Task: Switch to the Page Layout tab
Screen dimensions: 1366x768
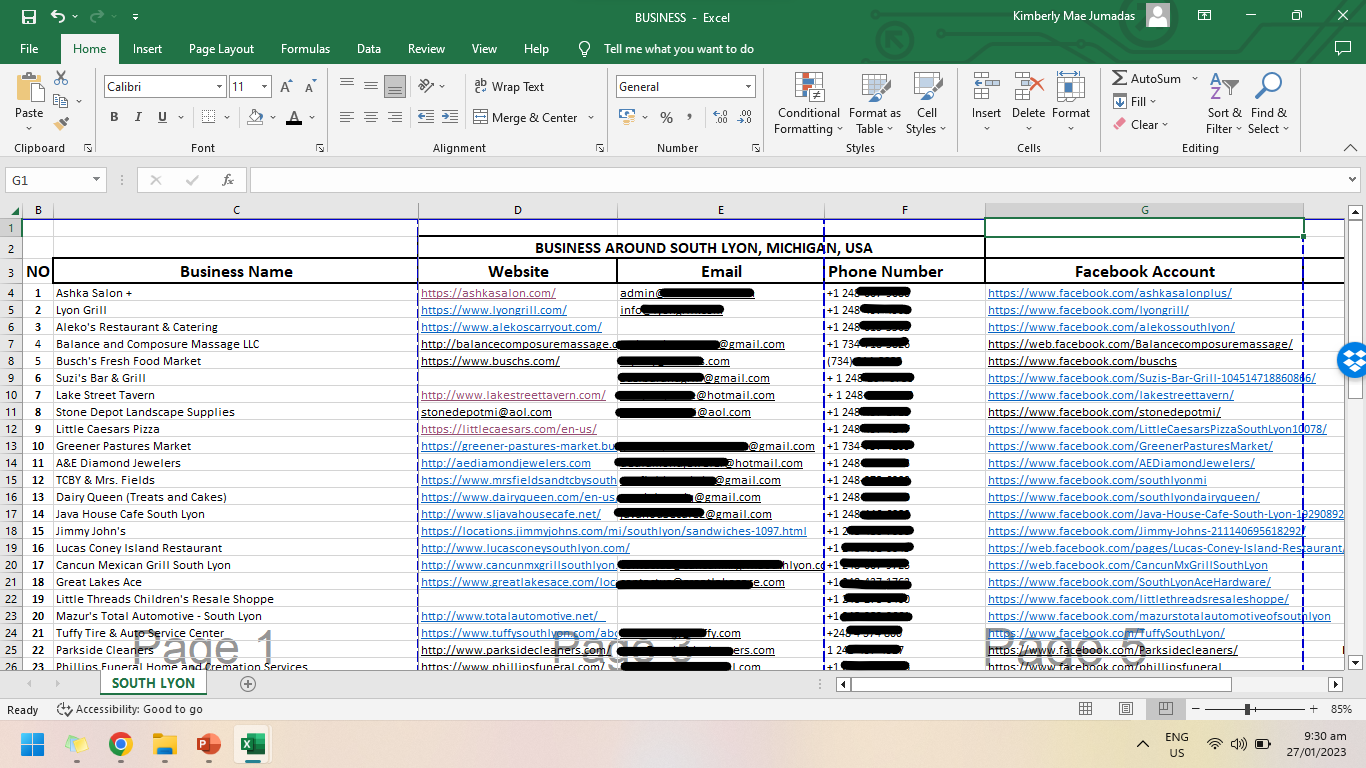Action: click(x=221, y=49)
